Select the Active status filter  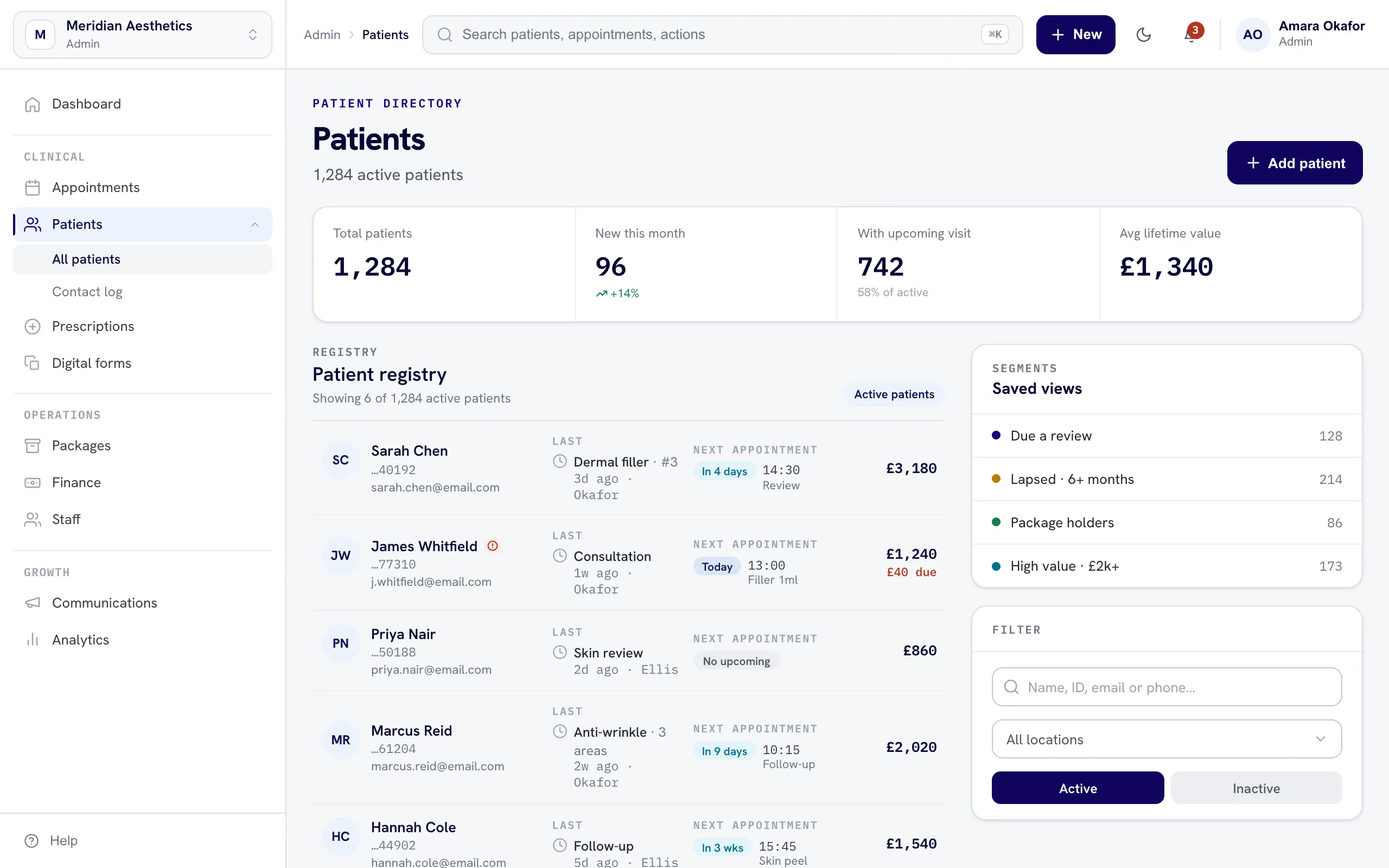pos(1078,788)
